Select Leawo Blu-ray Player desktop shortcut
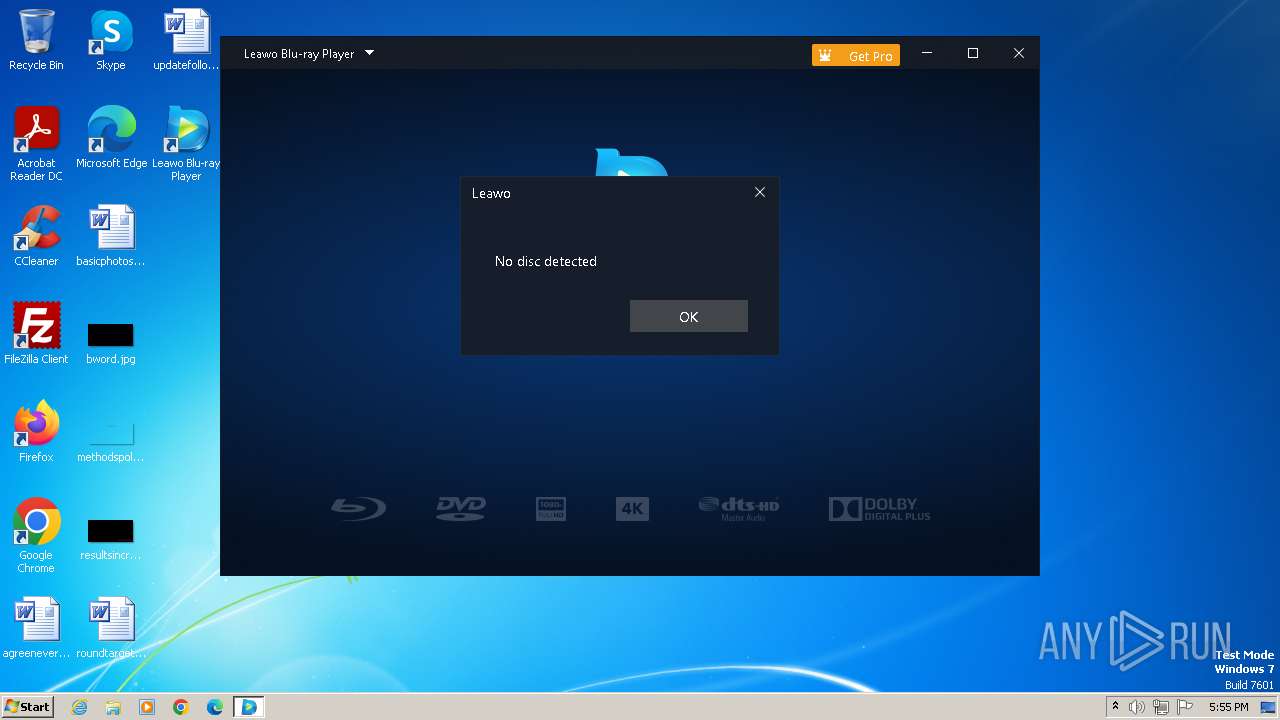This screenshot has height=720, width=1280. 186,143
